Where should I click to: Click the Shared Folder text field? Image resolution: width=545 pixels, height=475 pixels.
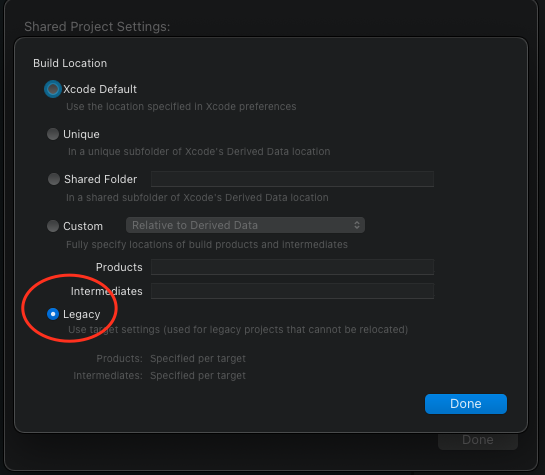(292, 179)
